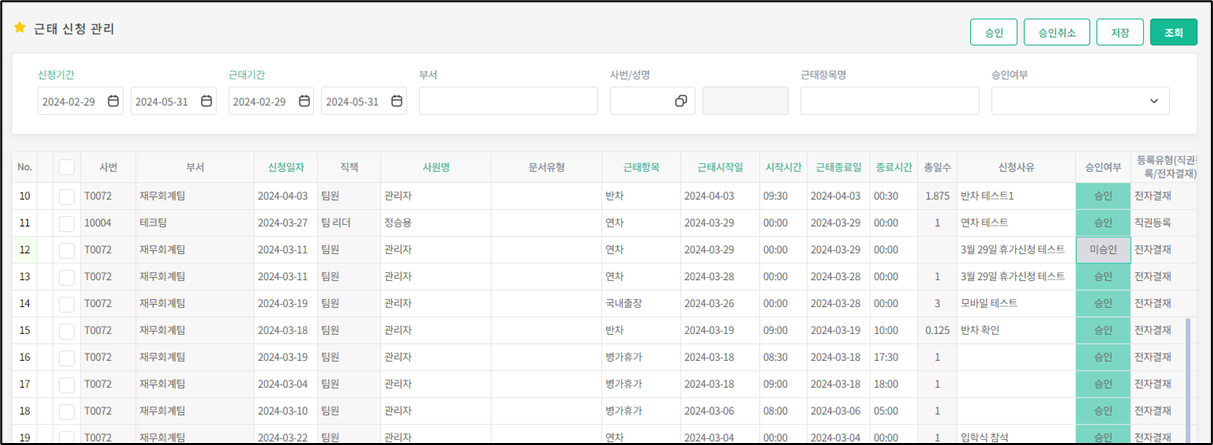Tick the checkbox for row 15
This screenshot has height=445, width=1213.
coord(66,330)
